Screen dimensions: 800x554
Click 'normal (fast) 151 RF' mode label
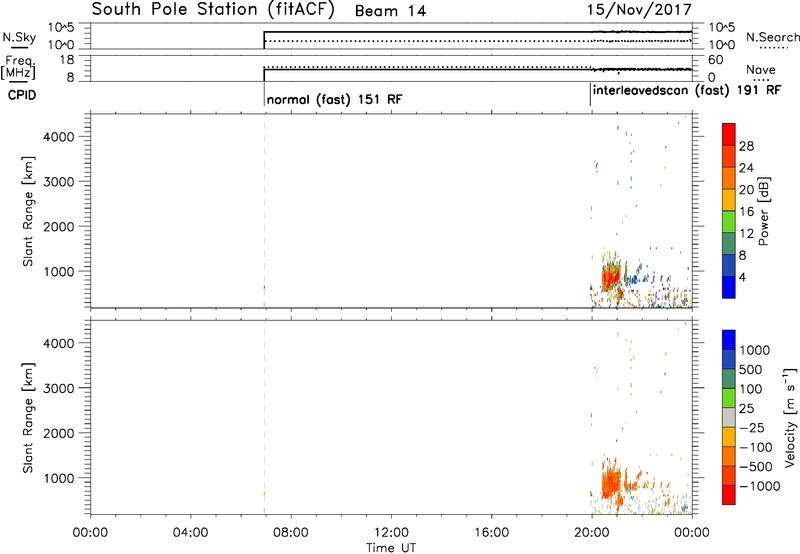pyautogui.click(x=334, y=99)
